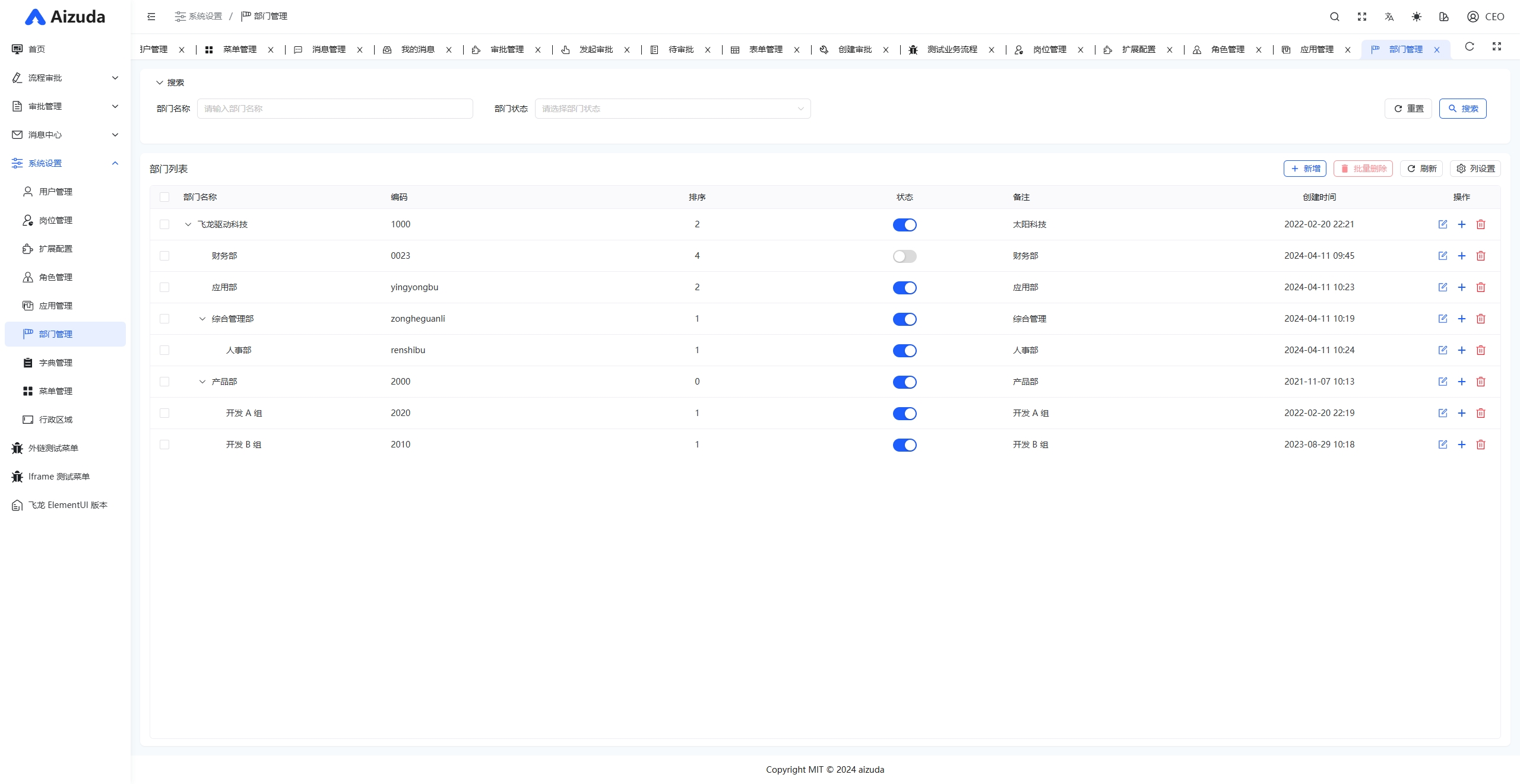Collapse sidebar with the hamburger icon

pos(151,17)
